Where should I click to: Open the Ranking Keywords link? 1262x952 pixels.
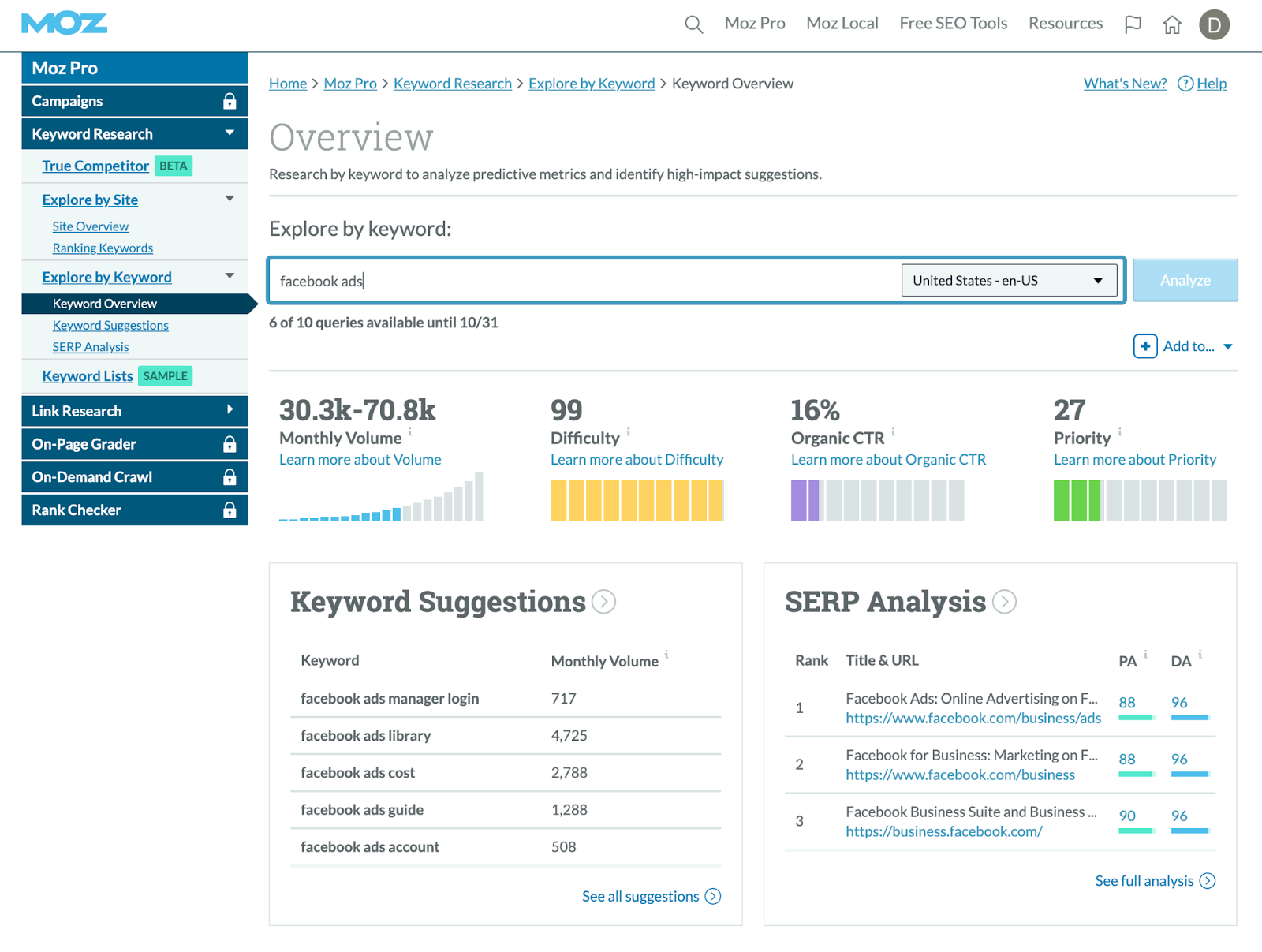point(103,248)
